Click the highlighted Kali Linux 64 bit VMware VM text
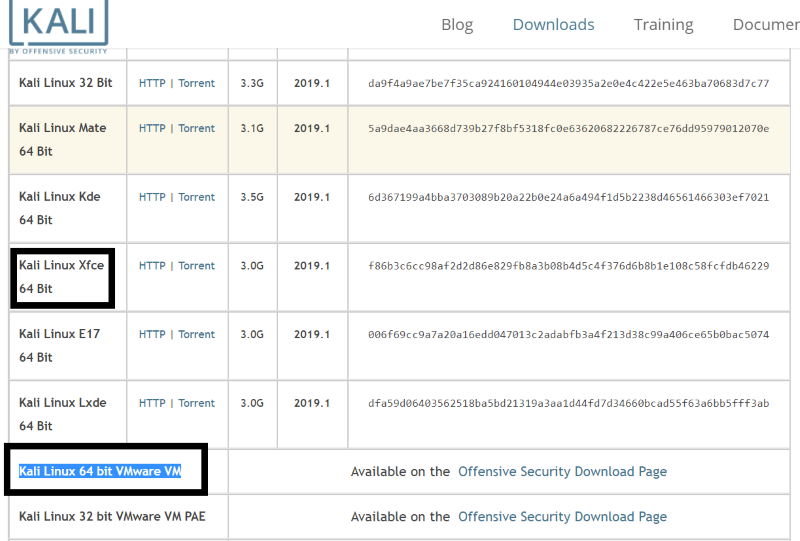This screenshot has height=541, width=800. (x=100, y=471)
